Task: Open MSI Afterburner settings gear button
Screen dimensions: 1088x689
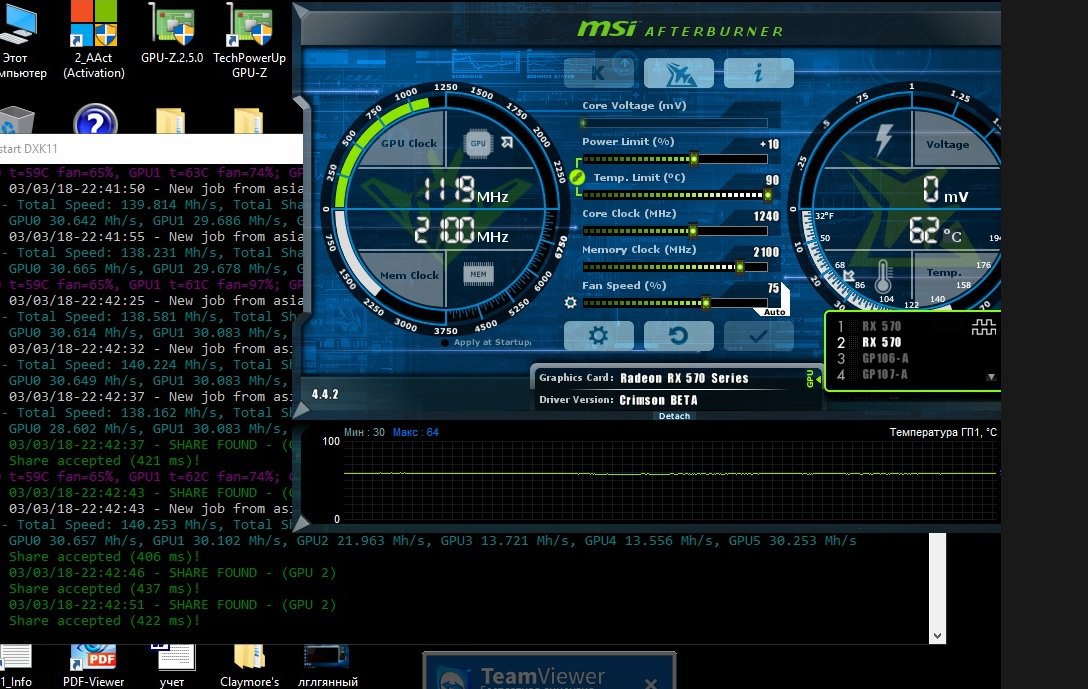Action: (x=598, y=336)
